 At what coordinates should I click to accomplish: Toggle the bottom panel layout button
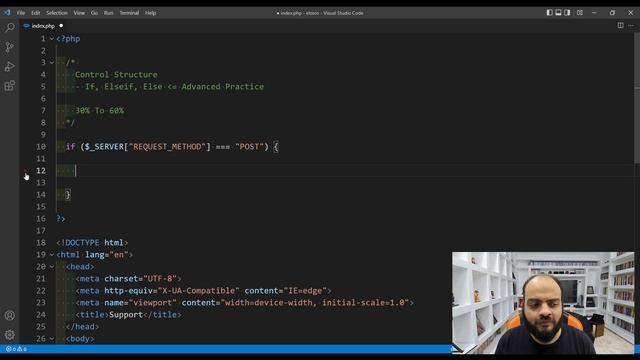558,13
